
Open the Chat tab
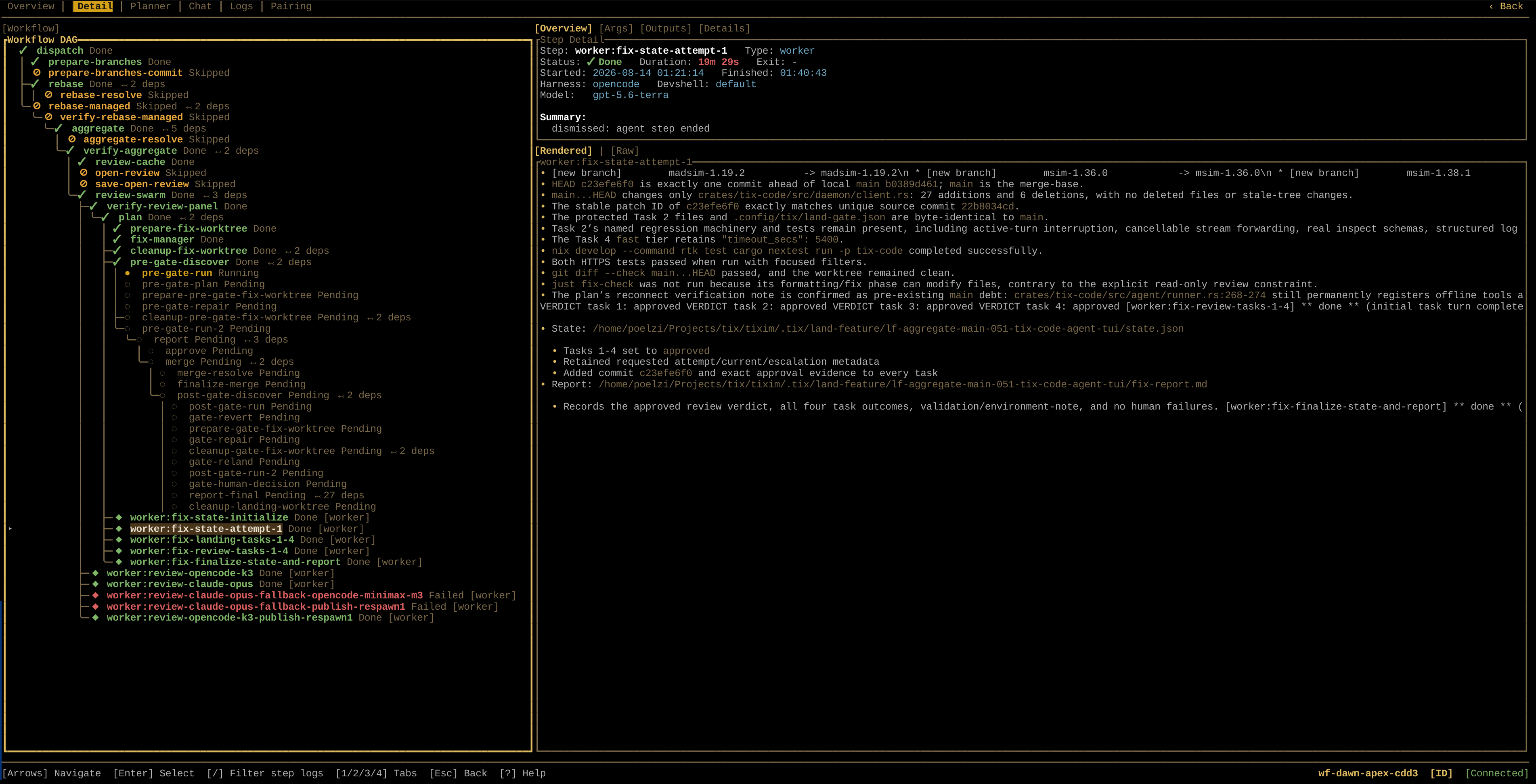click(x=200, y=6)
